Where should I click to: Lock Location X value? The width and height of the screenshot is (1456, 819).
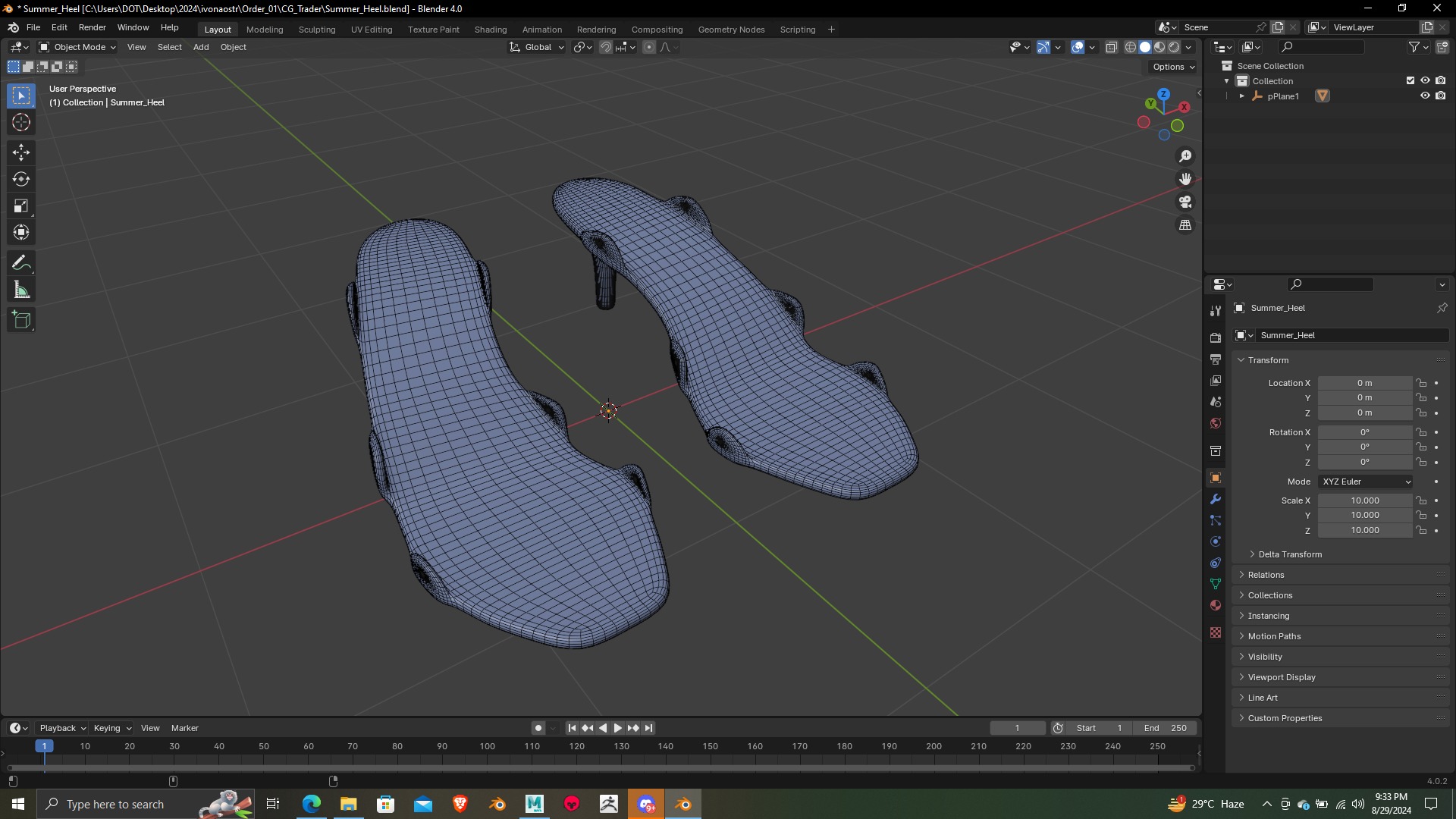[x=1422, y=383]
